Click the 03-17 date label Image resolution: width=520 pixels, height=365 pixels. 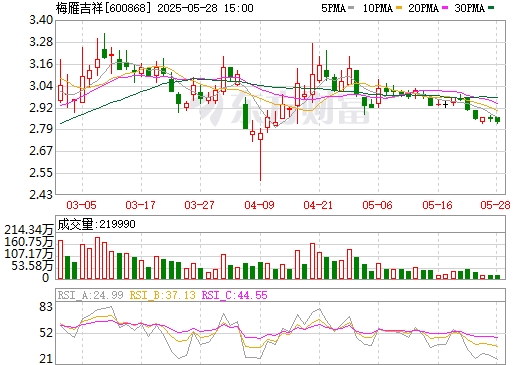(140, 205)
